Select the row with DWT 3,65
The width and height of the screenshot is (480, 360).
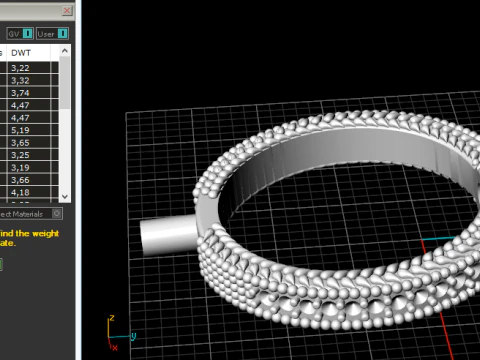[29, 143]
